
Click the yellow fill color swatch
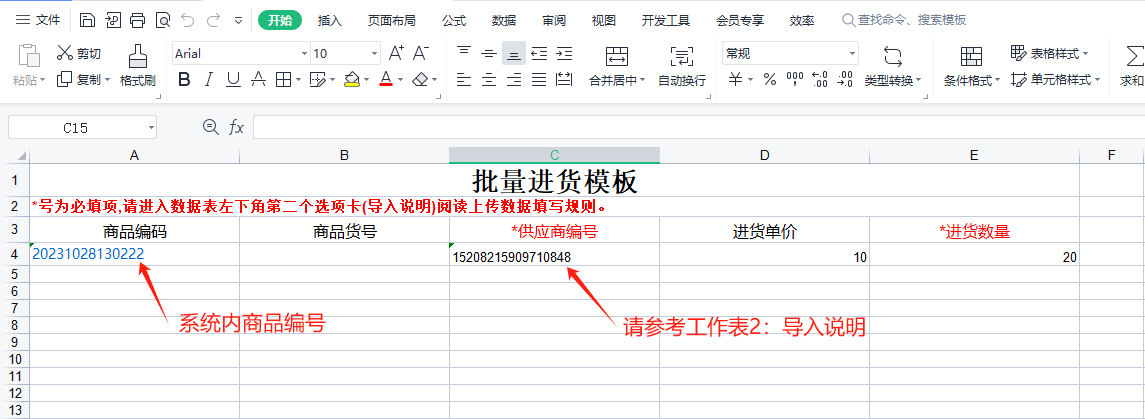click(351, 79)
